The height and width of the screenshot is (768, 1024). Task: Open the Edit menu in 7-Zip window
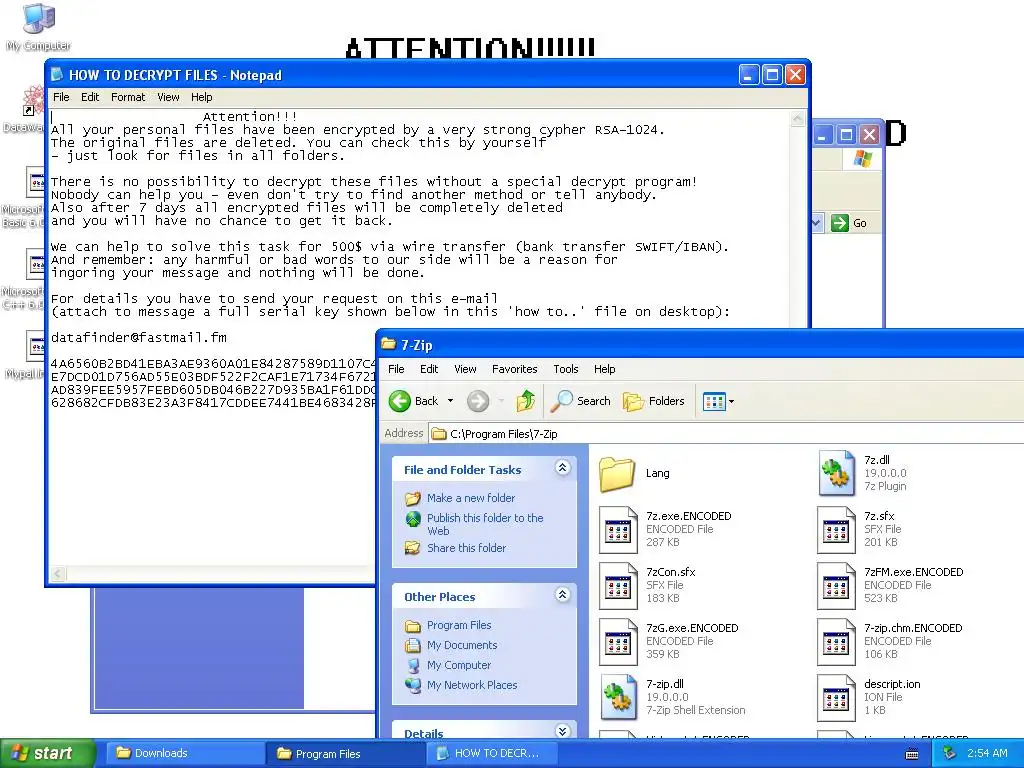tap(429, 369)
